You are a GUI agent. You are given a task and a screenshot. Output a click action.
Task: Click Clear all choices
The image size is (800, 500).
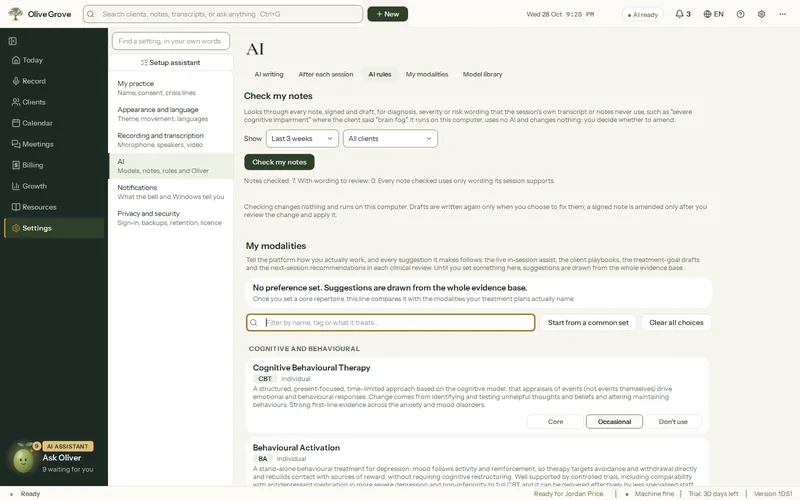(x=676, y=322)
